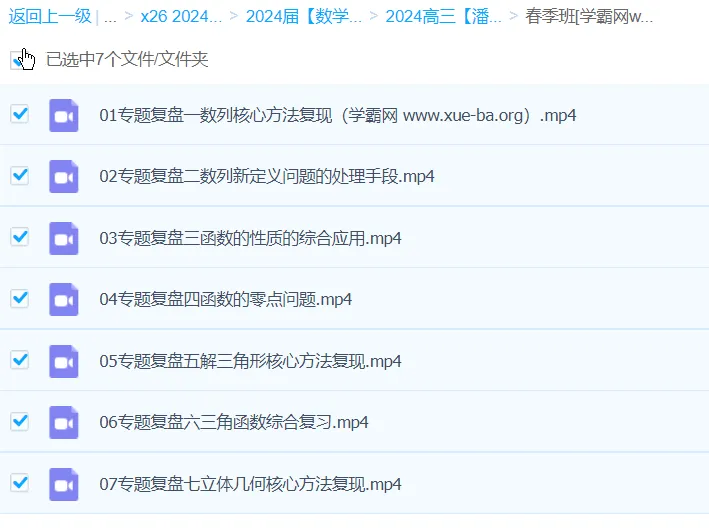
Task: Click 返回上一级 to go back
Action: click(50, 16)
